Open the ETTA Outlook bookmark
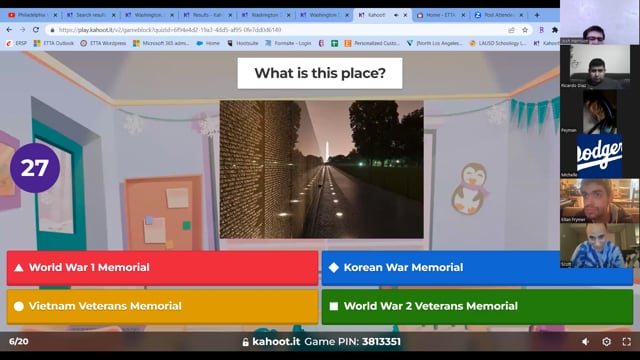This screenshot has height=360, width=640. tap(54, 43)
